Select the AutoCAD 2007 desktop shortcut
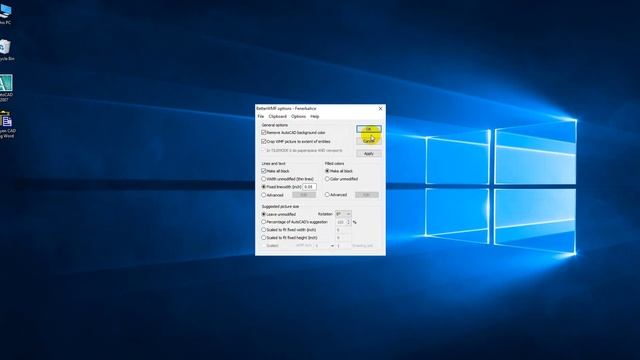The height and width of the screenshot is (360, 640). point(6,87)
